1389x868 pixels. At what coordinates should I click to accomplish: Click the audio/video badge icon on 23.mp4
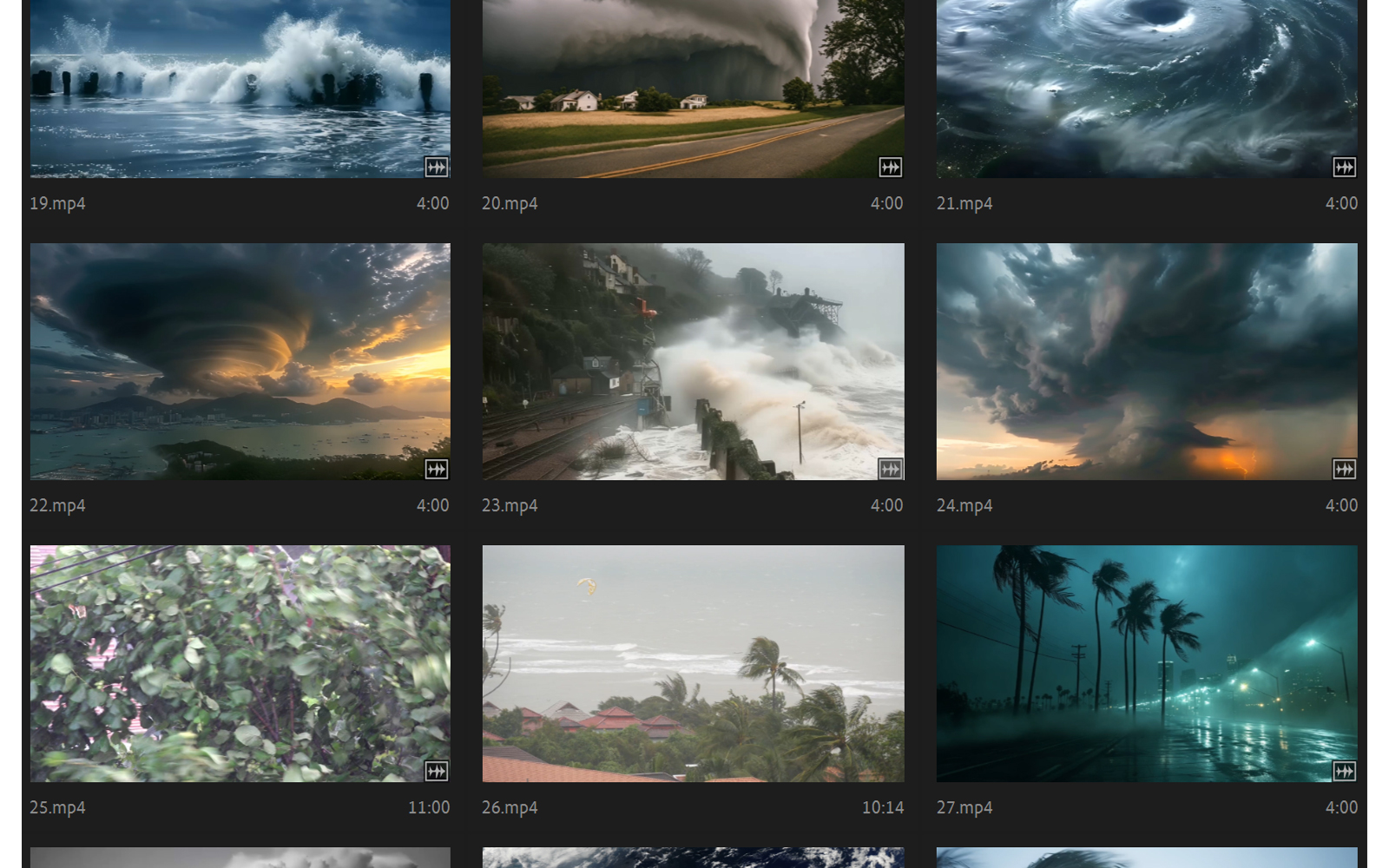pos(891,469)
